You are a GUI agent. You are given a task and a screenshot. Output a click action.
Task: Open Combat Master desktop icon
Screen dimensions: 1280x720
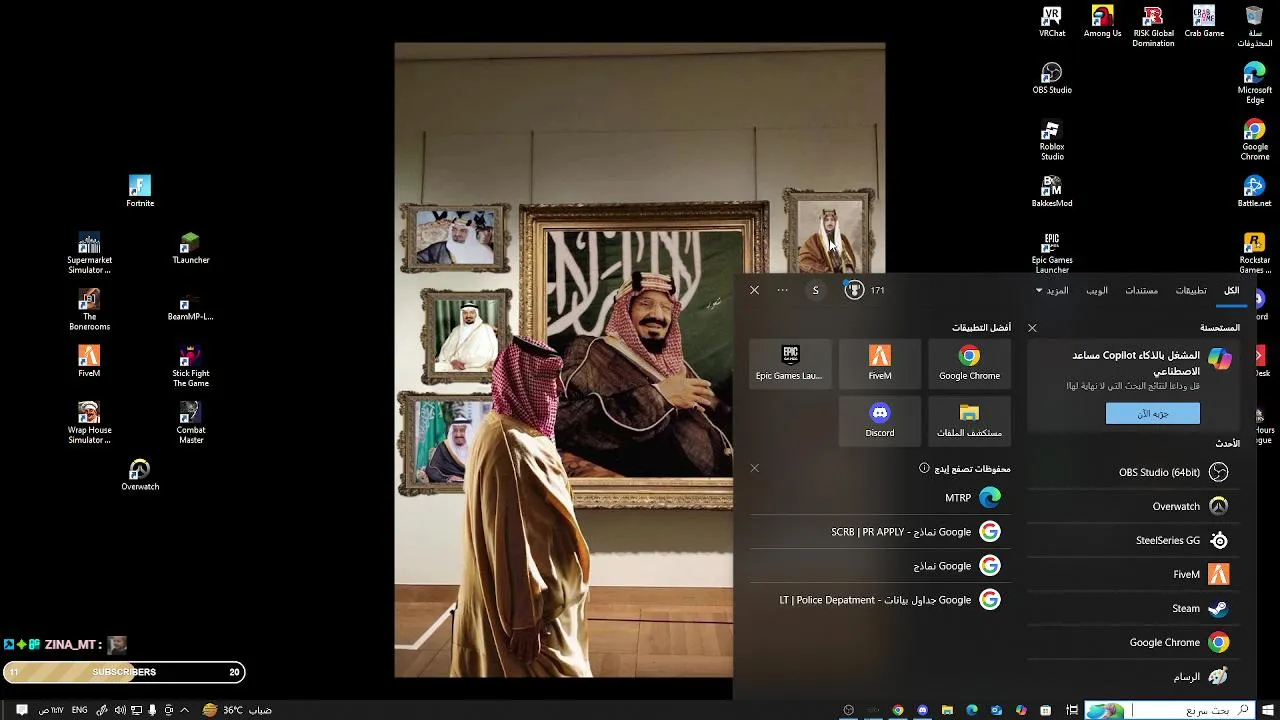[x=190, y=424]
